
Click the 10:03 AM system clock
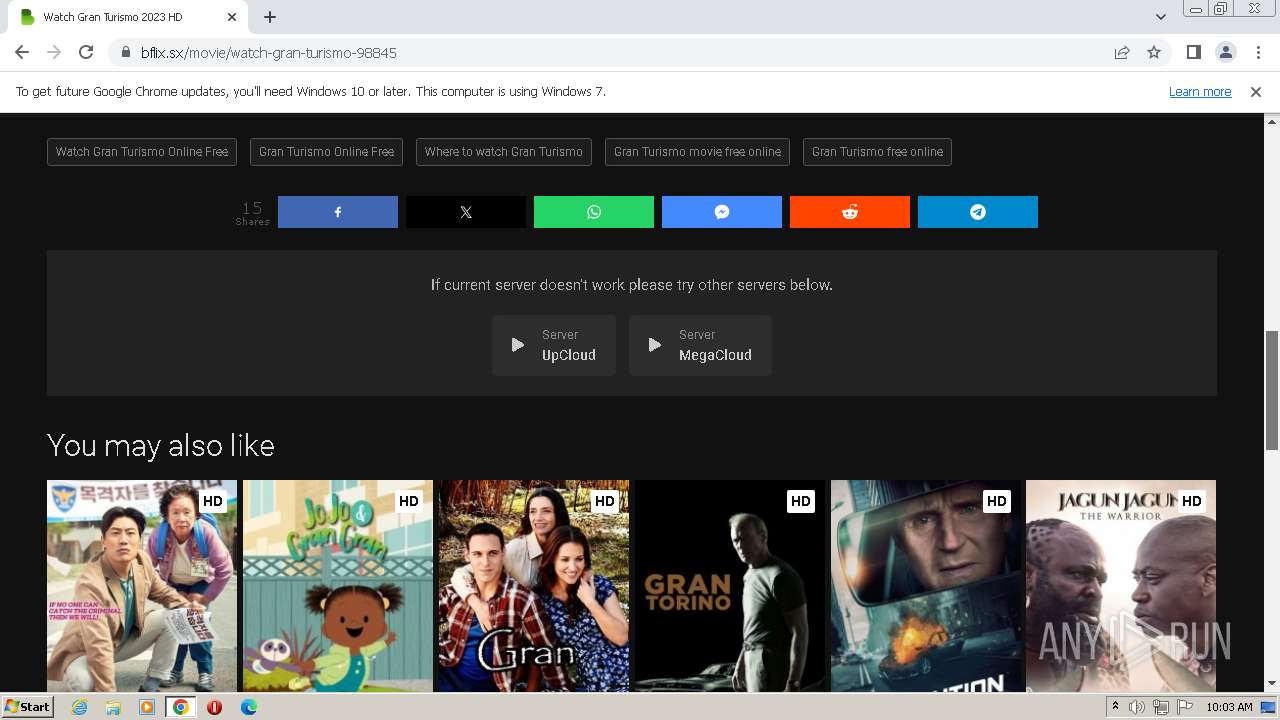tap(1229, 707)
